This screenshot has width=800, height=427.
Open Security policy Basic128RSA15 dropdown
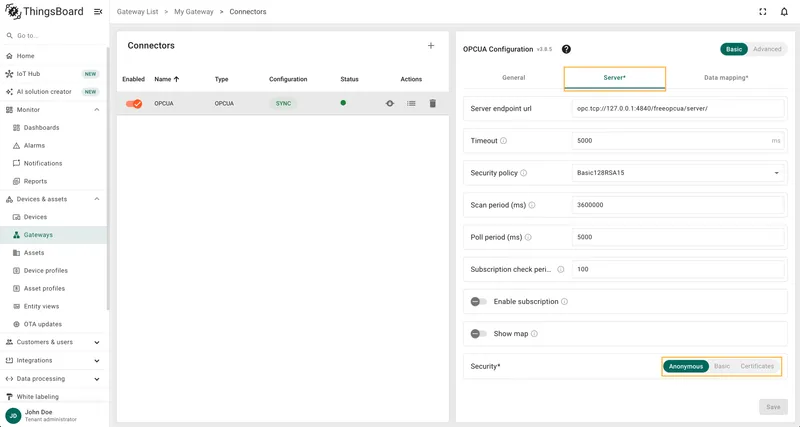pos(678,173)
